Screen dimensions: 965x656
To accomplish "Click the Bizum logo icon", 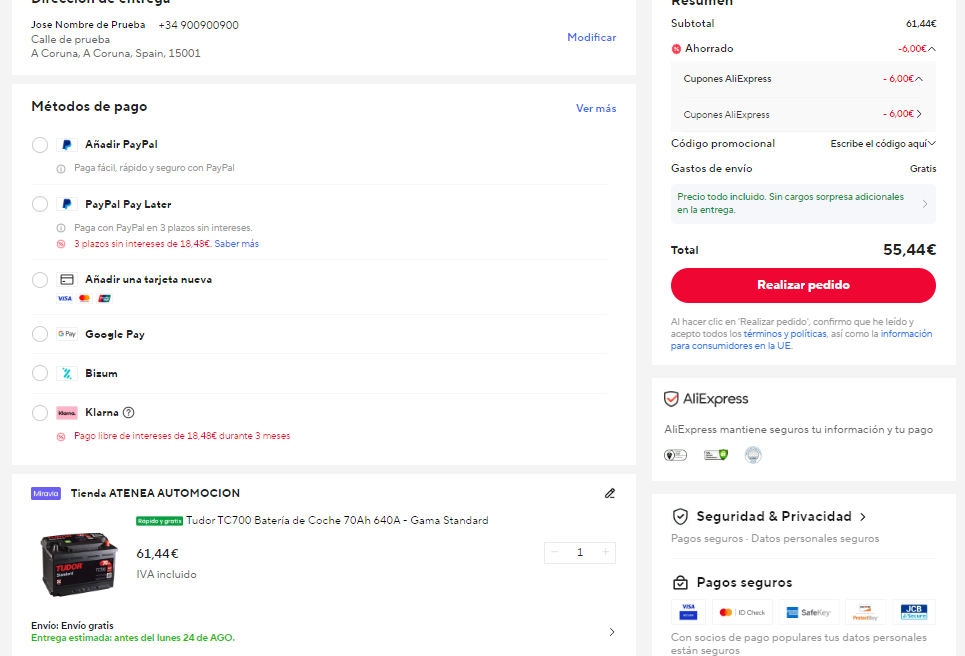I will (67, 373).
